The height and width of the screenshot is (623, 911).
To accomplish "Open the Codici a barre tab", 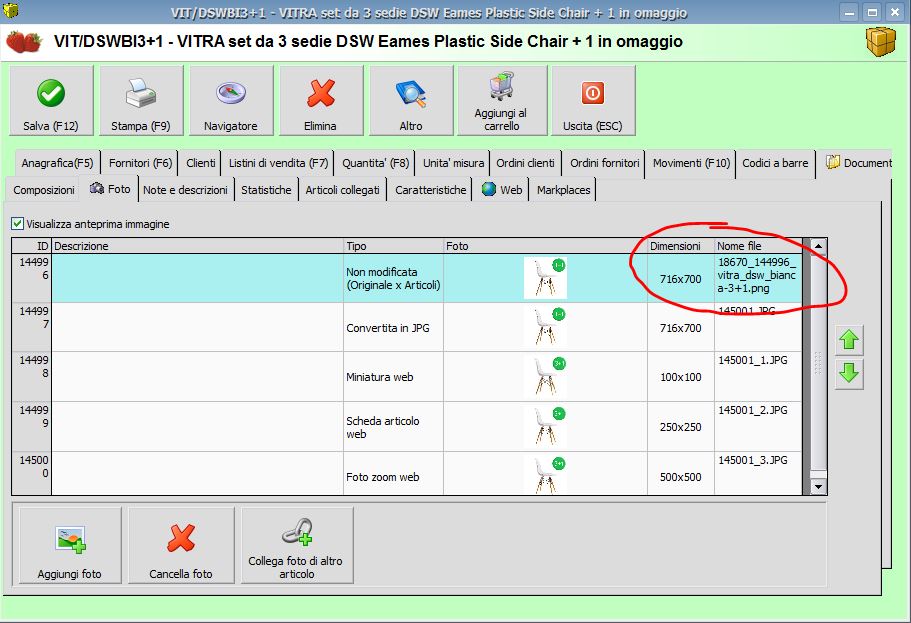I will 775,163.
